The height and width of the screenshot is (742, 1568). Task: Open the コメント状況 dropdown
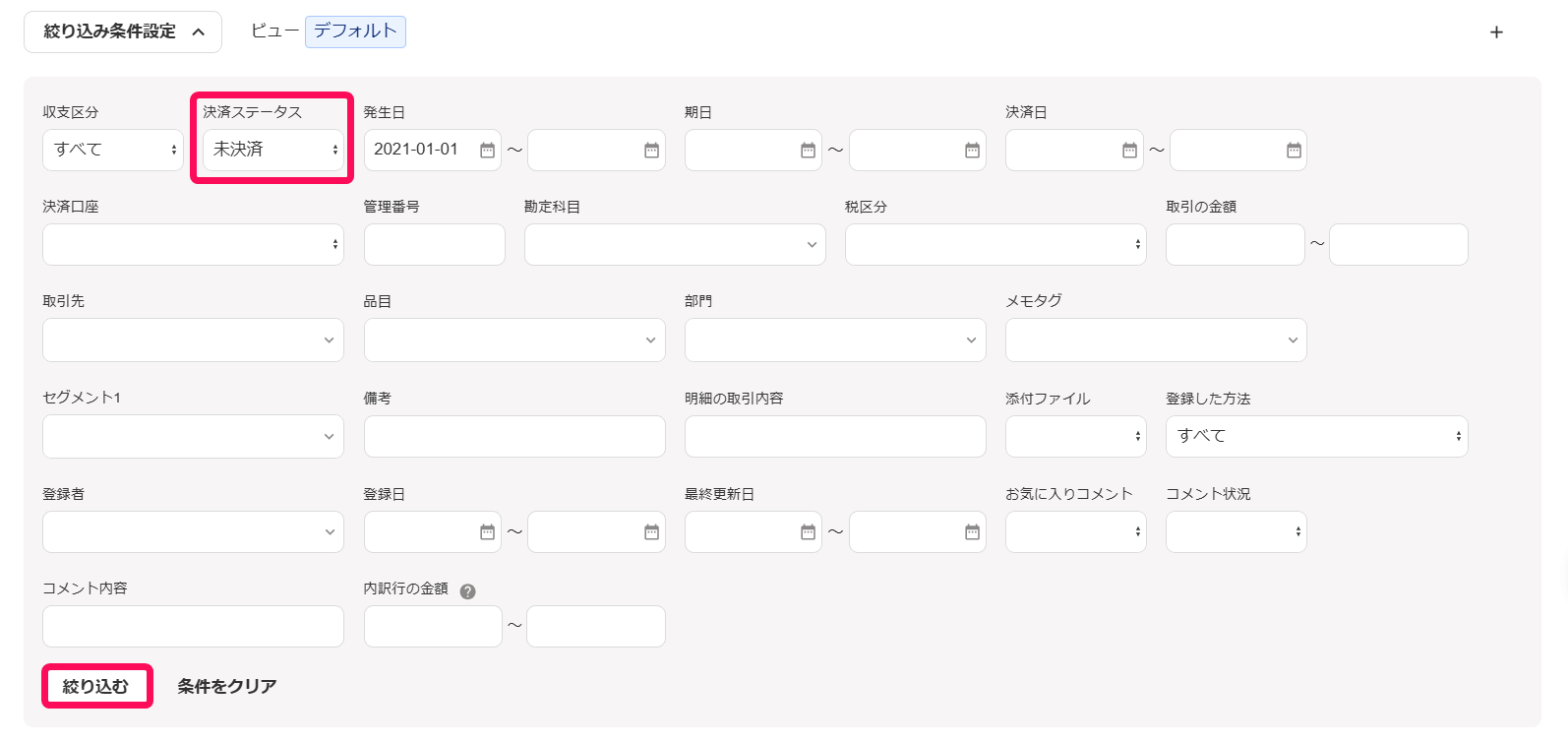[x=1236, y=531]
